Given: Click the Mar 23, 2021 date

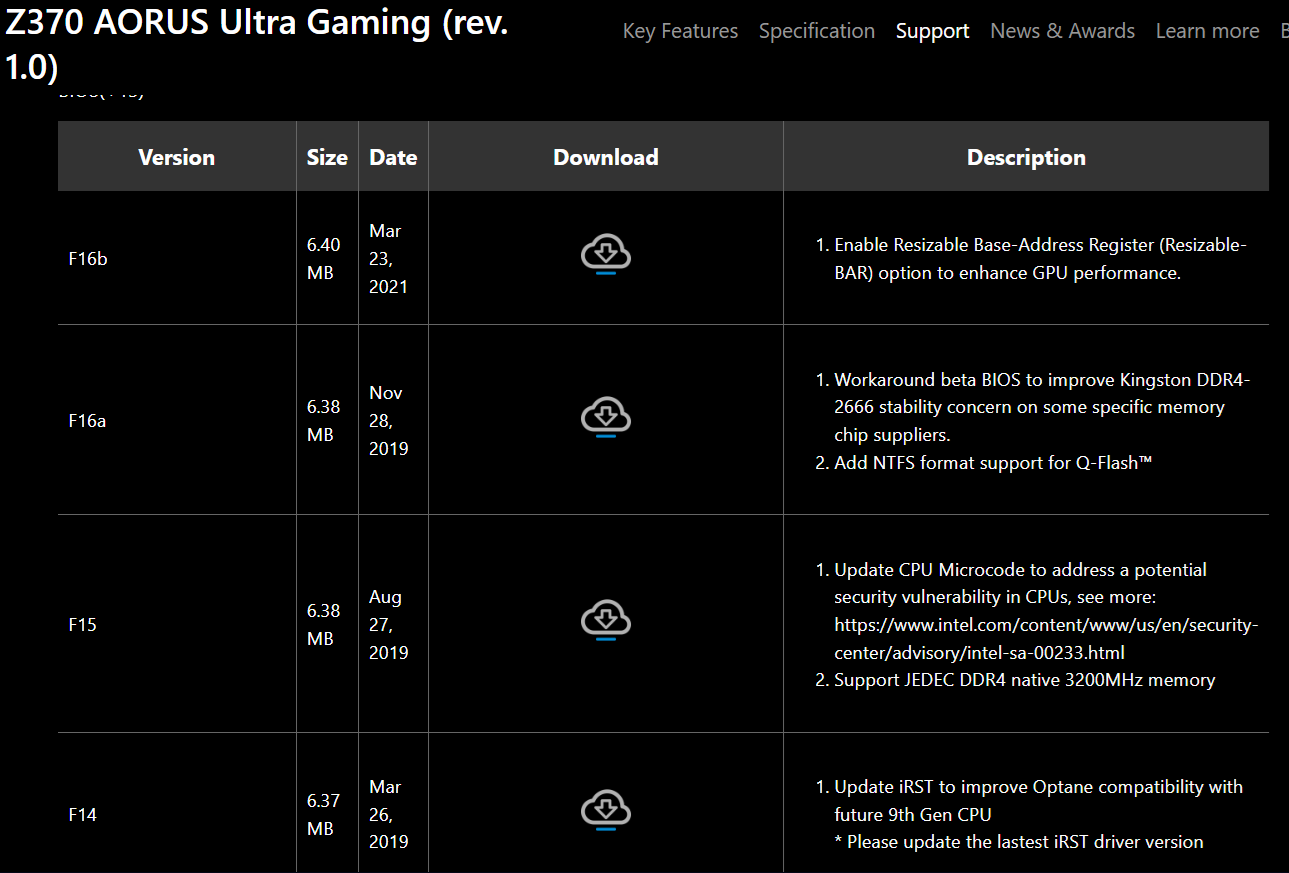Looking at the screenshot, I should 389,259.
